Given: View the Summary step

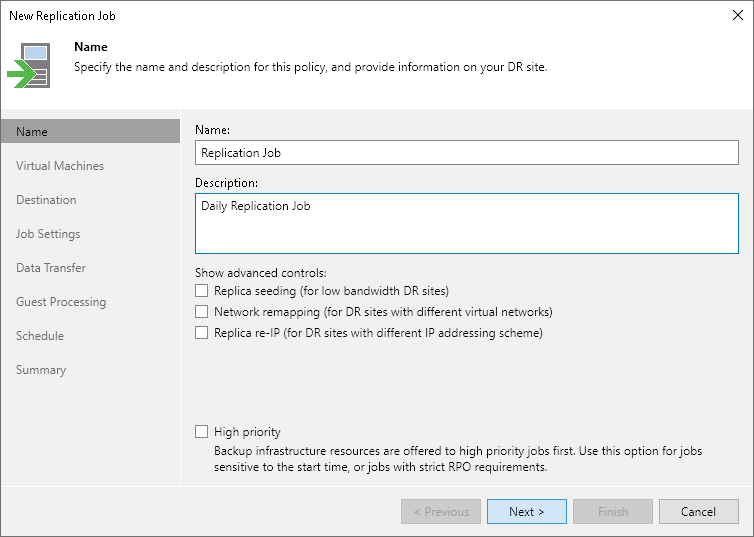Looking at the screenshot, I should click(x=41, y=370).
